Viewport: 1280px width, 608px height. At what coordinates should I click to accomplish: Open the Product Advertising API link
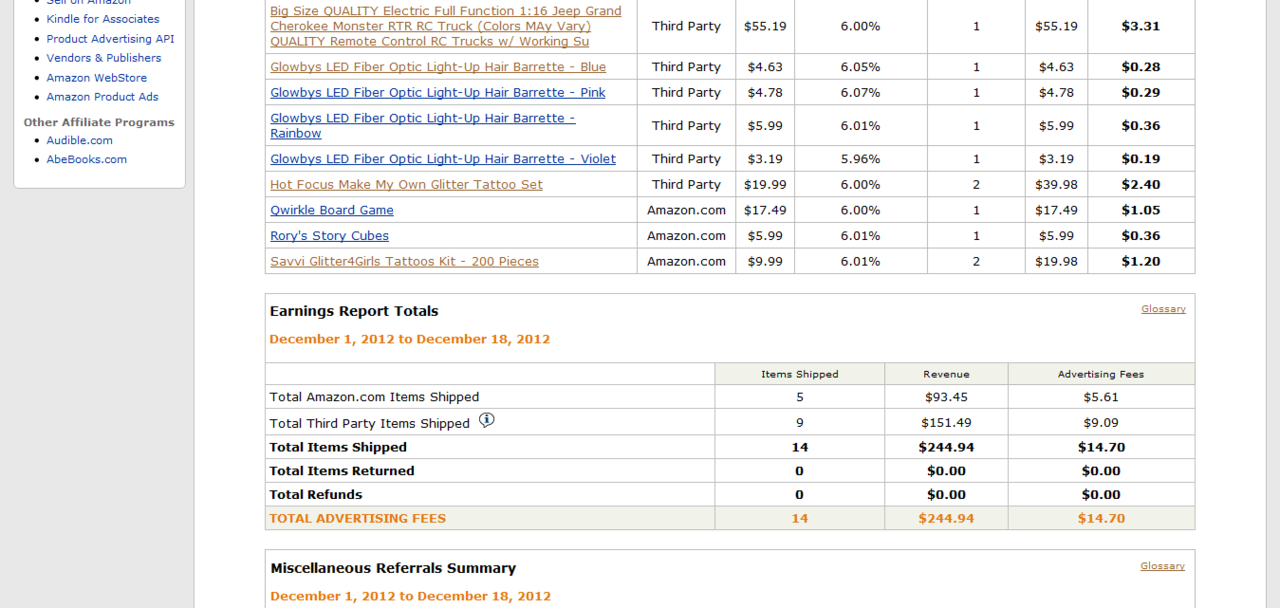pos(110,39)
